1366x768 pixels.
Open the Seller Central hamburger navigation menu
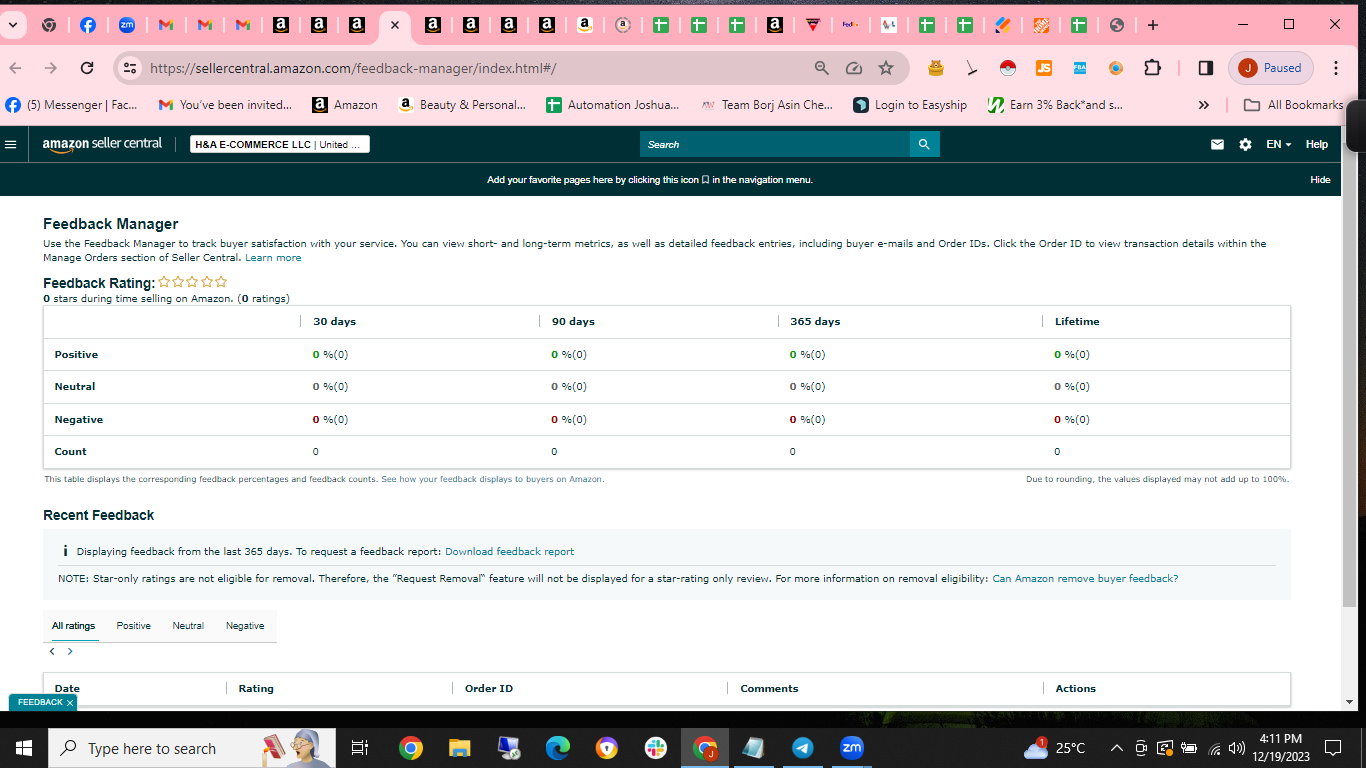coord(11,144)
